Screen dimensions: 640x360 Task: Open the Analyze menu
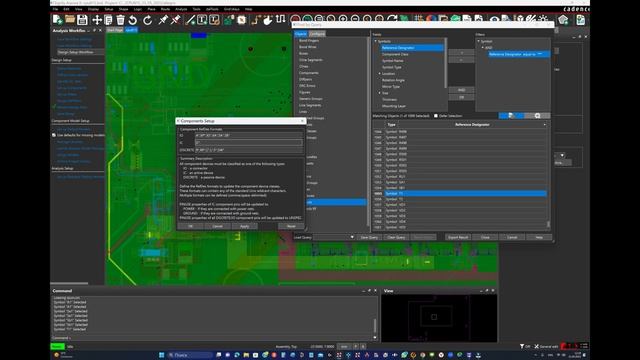point(181,9)
